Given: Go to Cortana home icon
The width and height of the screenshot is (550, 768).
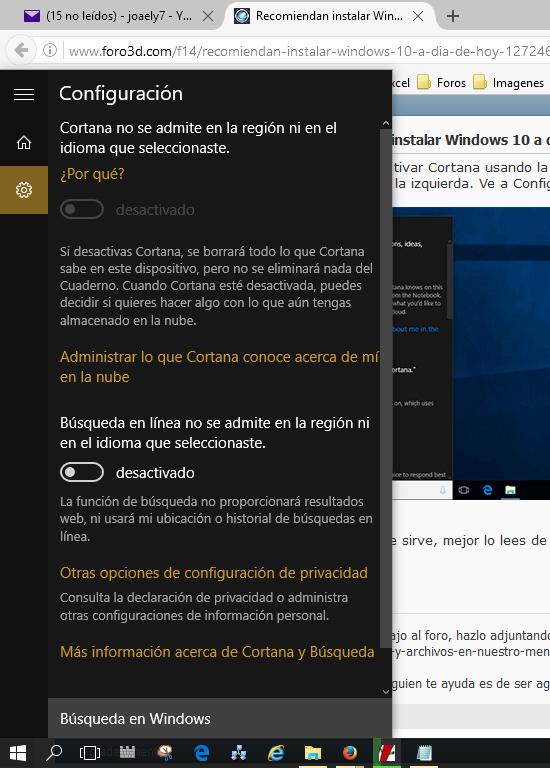Looking at the screenshot, I should pos(24,143).
